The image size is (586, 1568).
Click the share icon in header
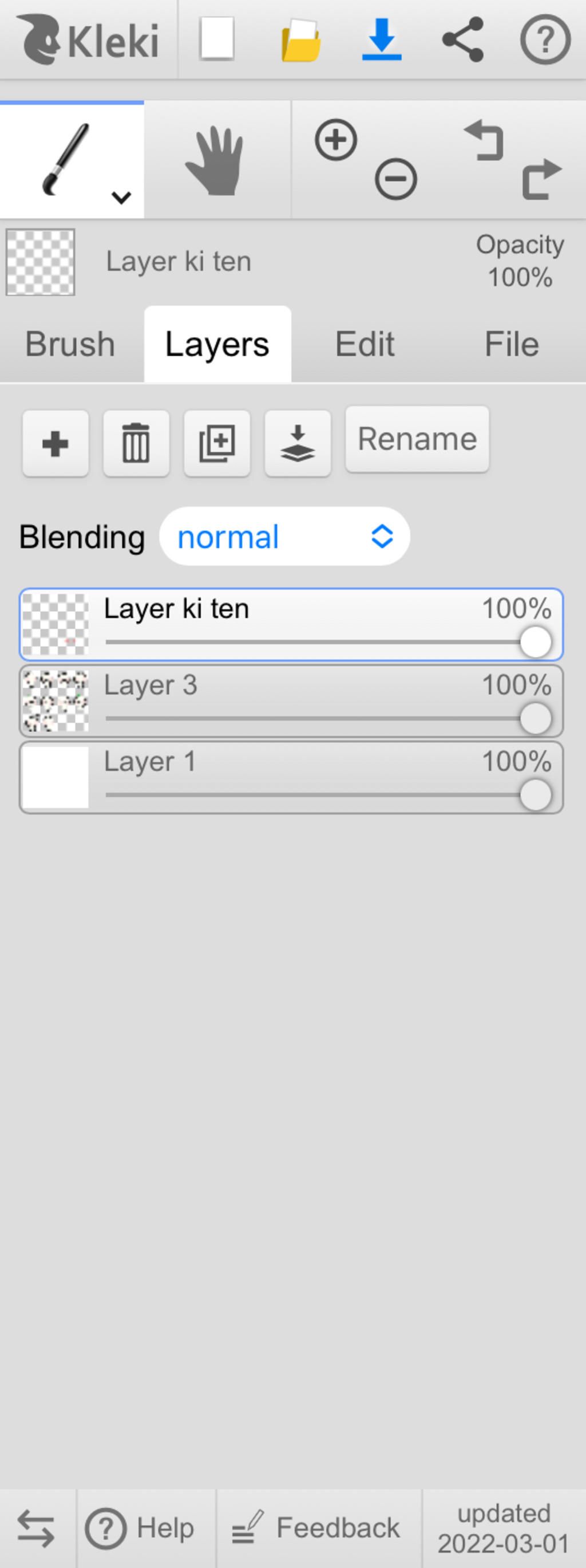pos(462,40)
